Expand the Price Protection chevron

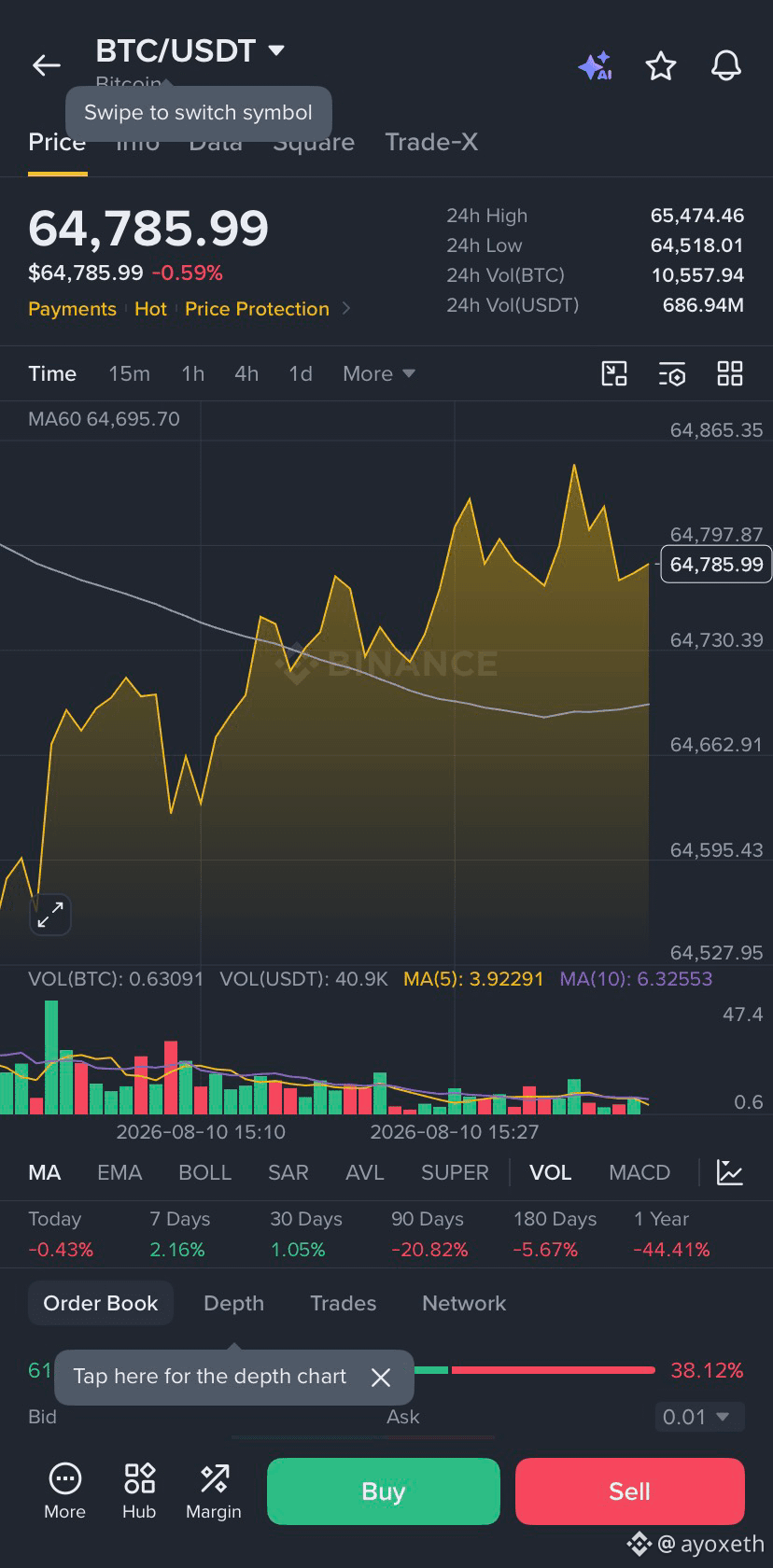click(346, 309)
